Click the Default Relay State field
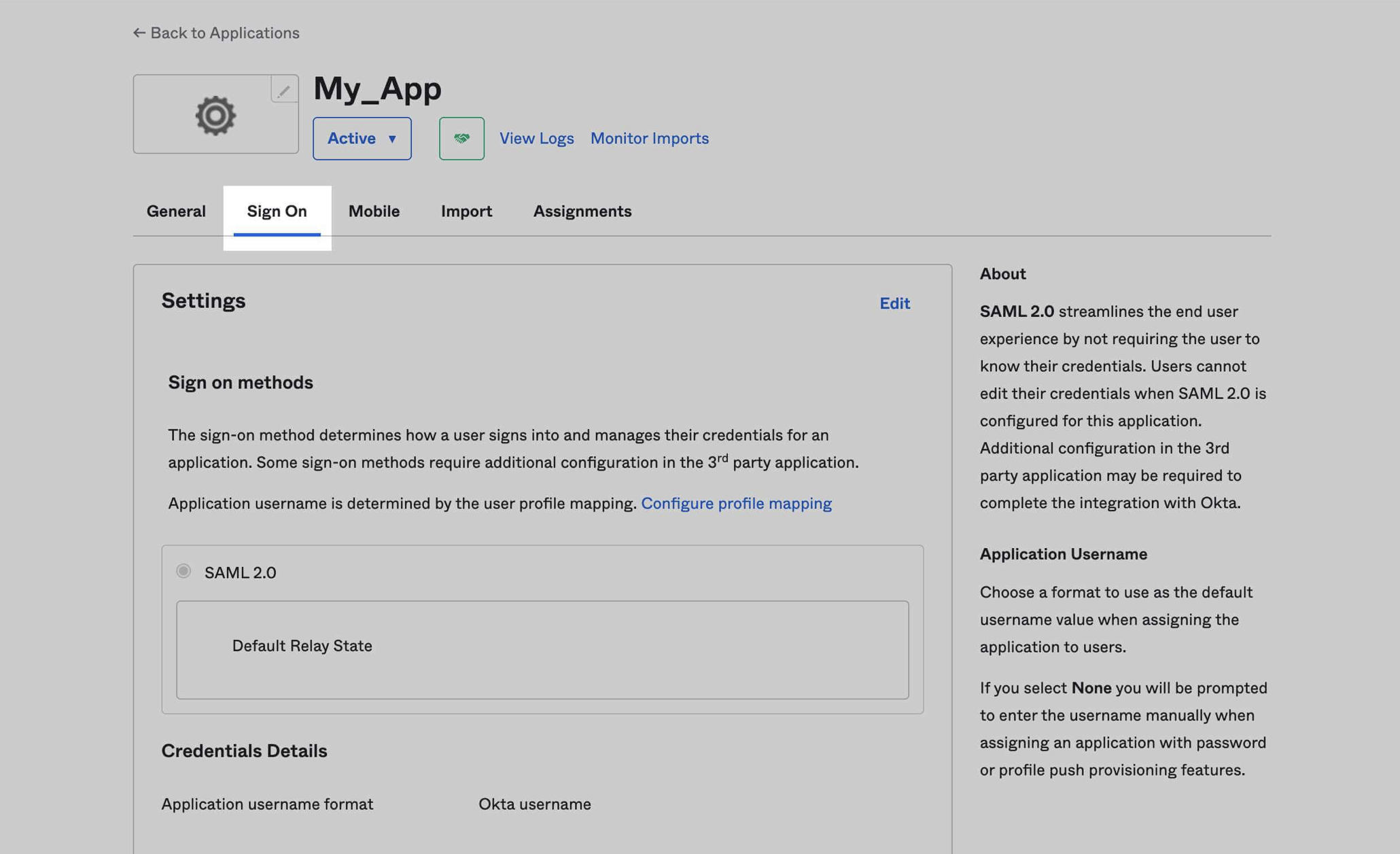This screenshot has width=1400, height=854. (542, 649)
